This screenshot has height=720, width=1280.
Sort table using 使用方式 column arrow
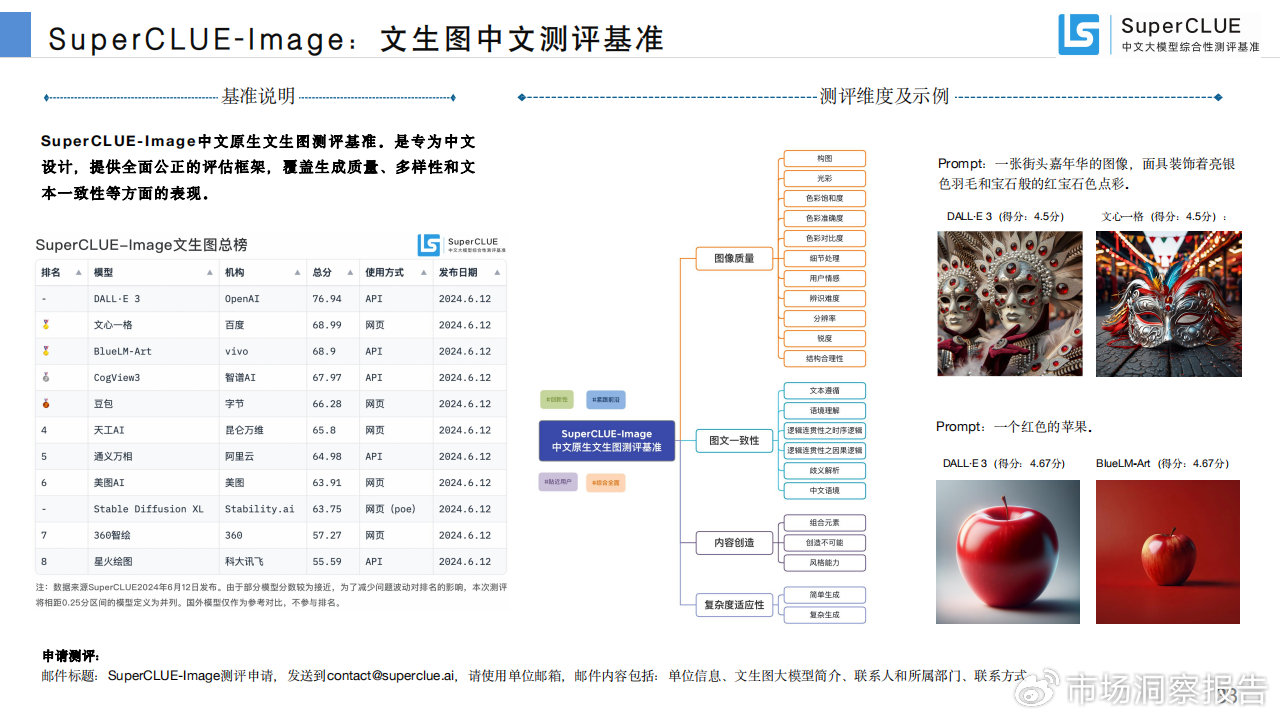click(424, 273)
